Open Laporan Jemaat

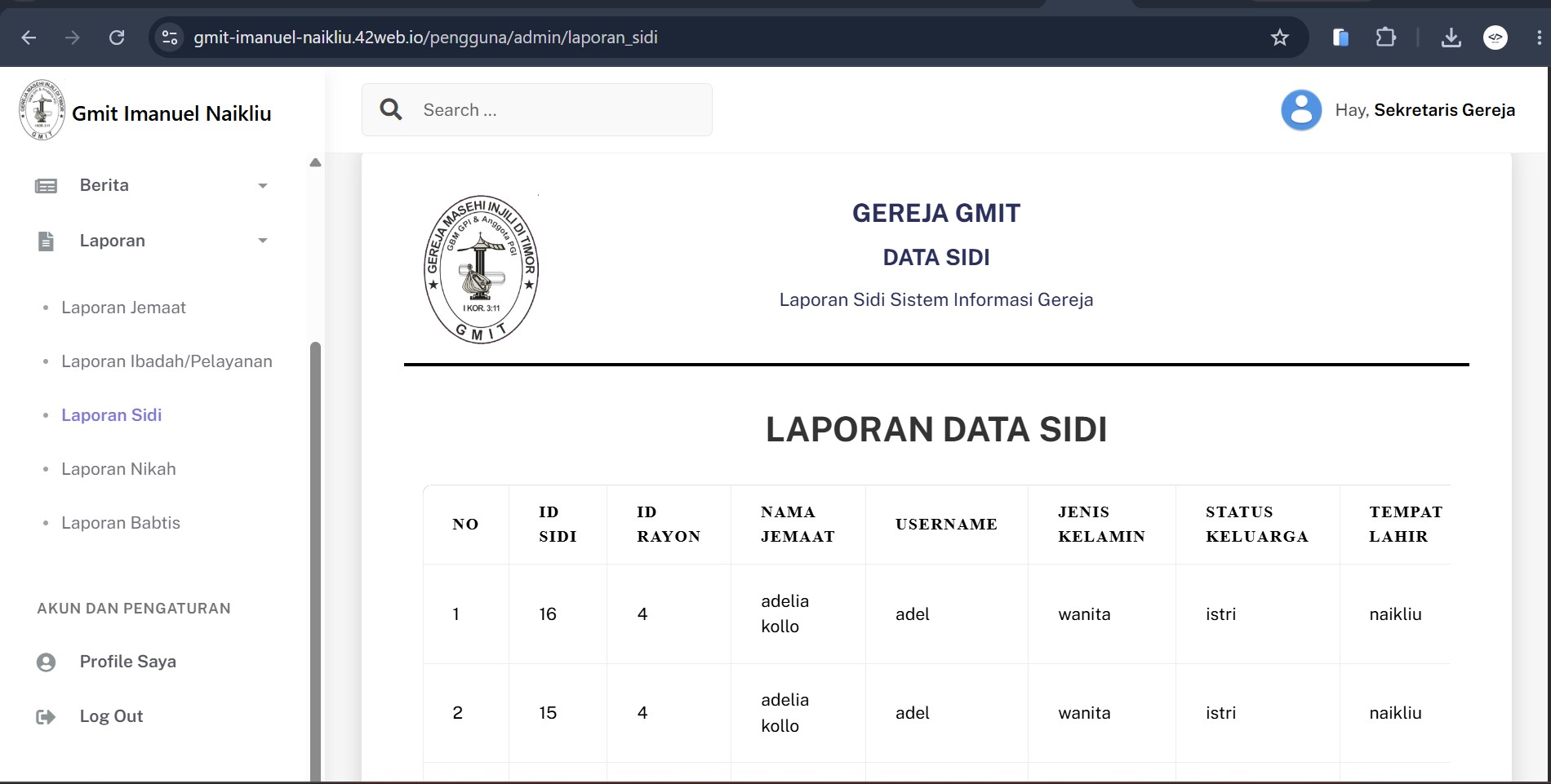[x=123, y=308]
